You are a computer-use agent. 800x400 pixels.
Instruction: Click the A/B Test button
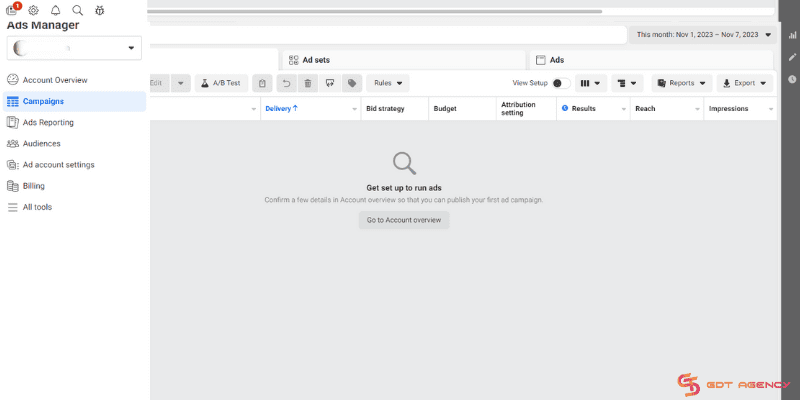click(x=221, y=83)
